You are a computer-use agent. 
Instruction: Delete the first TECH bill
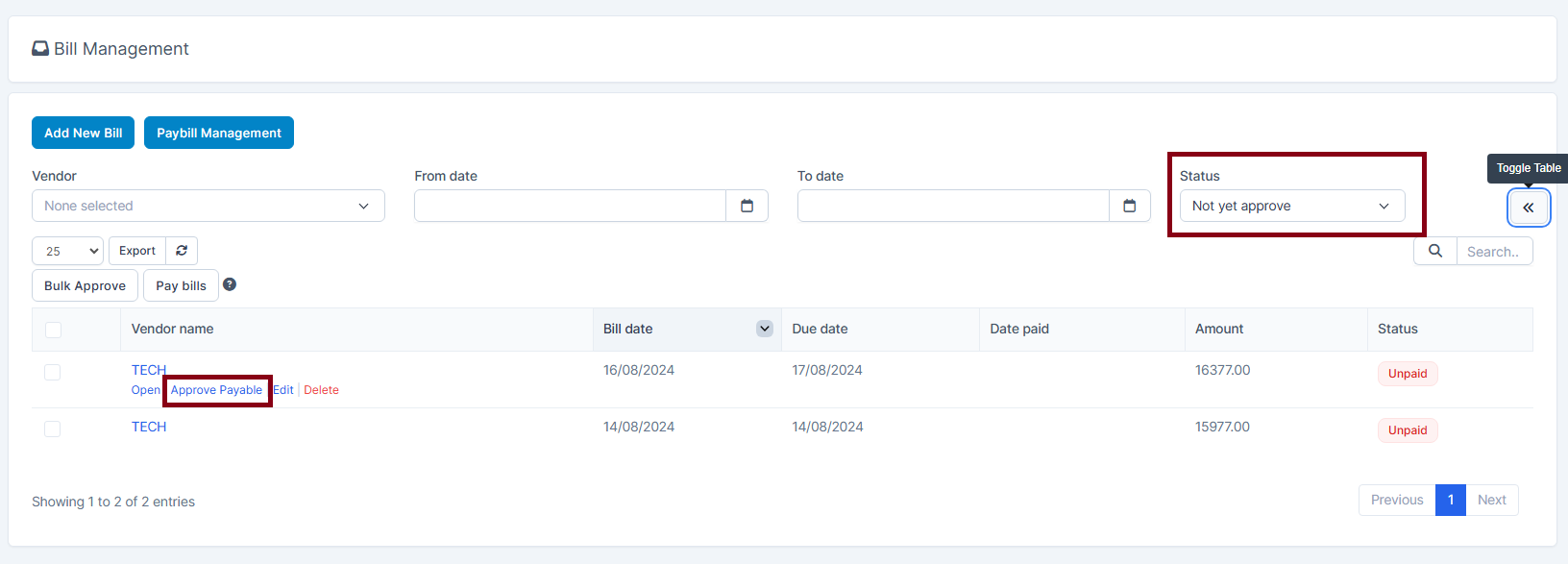pos(321,390)
